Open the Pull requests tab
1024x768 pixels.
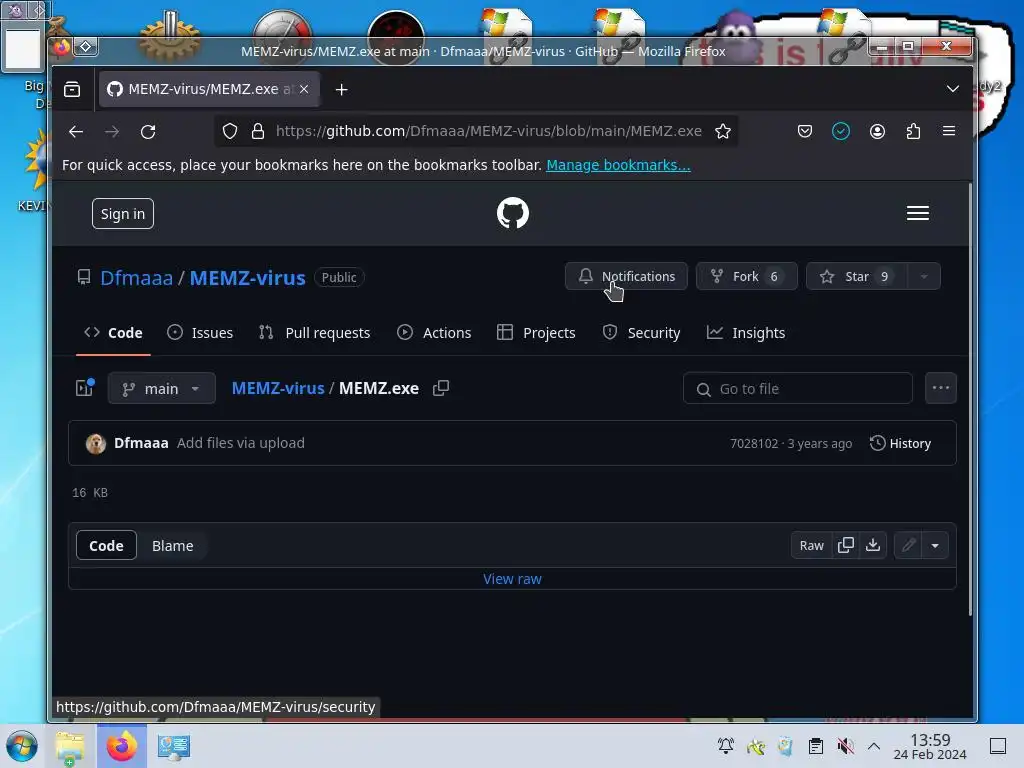314,332
